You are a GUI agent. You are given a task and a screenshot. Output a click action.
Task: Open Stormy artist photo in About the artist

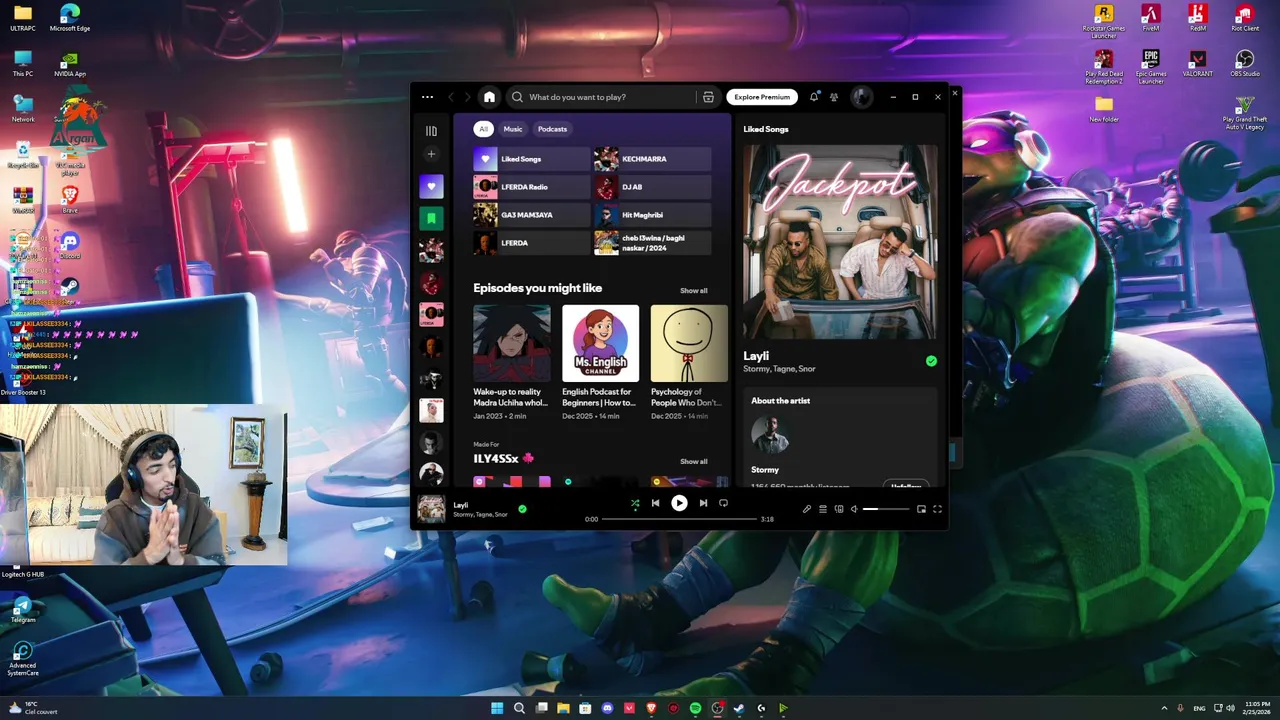pos(769,436)
